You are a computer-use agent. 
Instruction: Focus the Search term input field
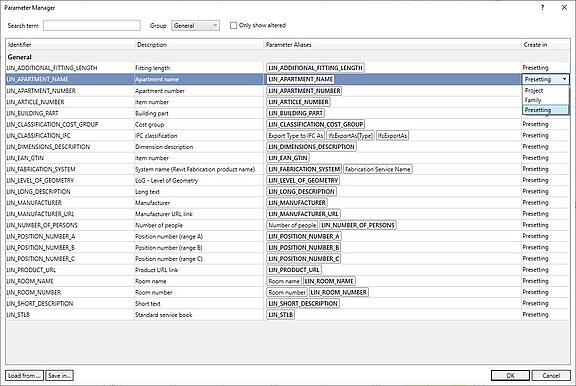92,25
